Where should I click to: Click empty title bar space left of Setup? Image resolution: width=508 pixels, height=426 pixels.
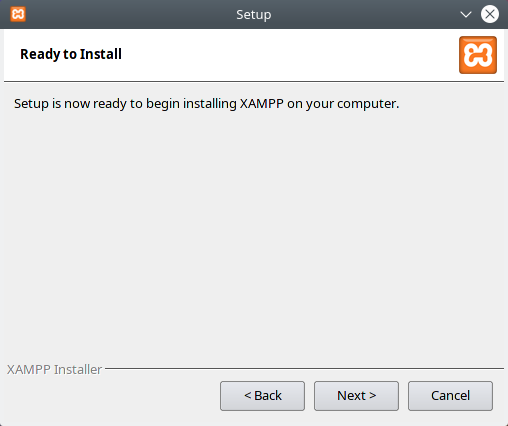click(x=130, y=14)
